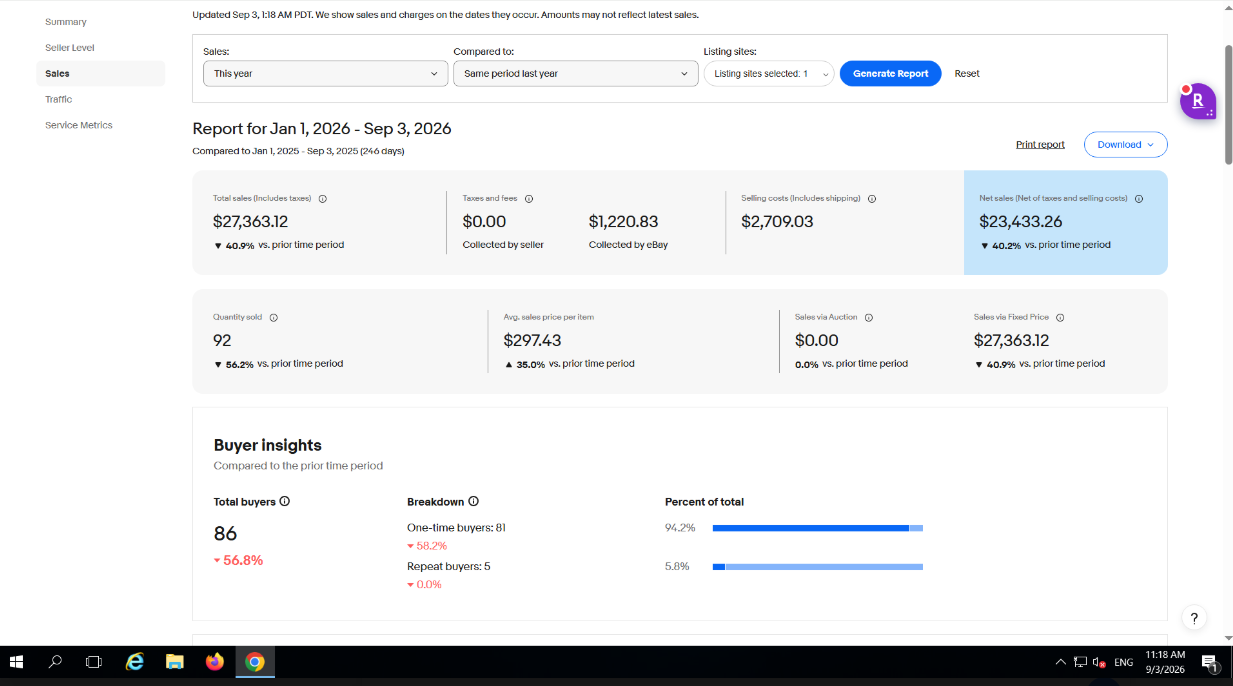Click the selling costs value $2,709.03
This screenshot has width=1233, height=686.
tap(777, 222)
